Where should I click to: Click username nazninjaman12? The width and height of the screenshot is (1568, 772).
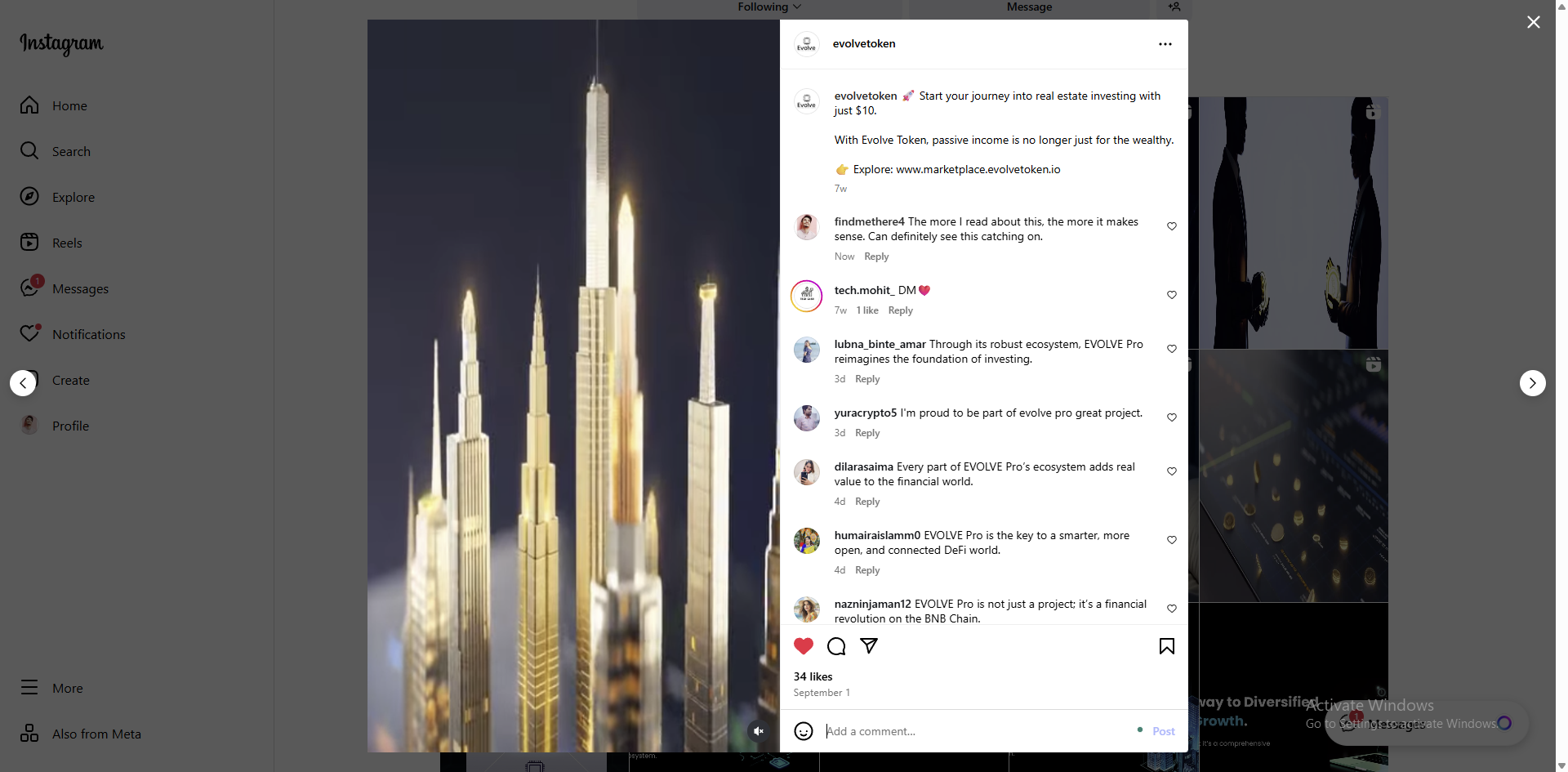point(872,605)
